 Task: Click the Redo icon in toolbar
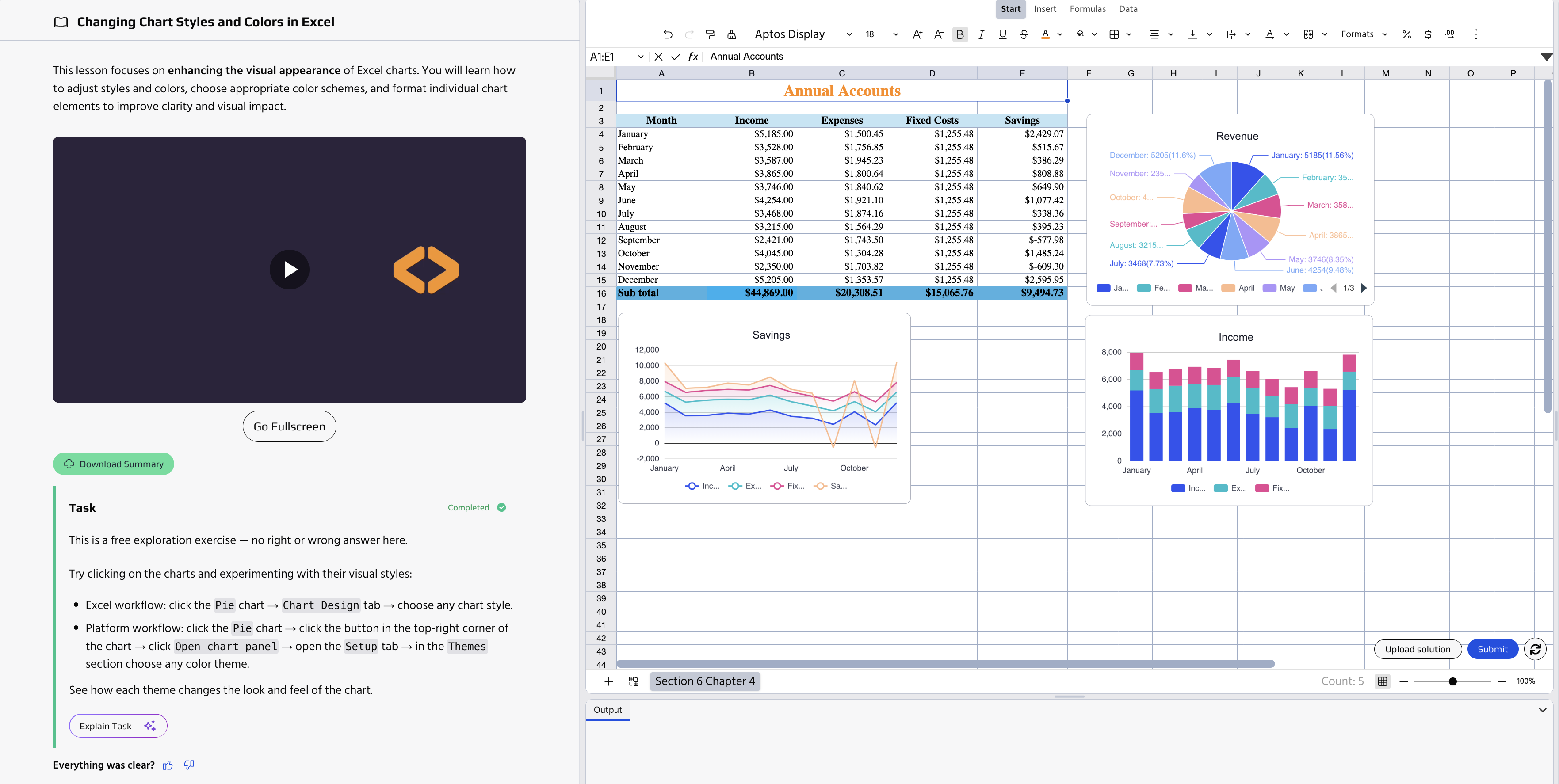click(x=689, y=34)
